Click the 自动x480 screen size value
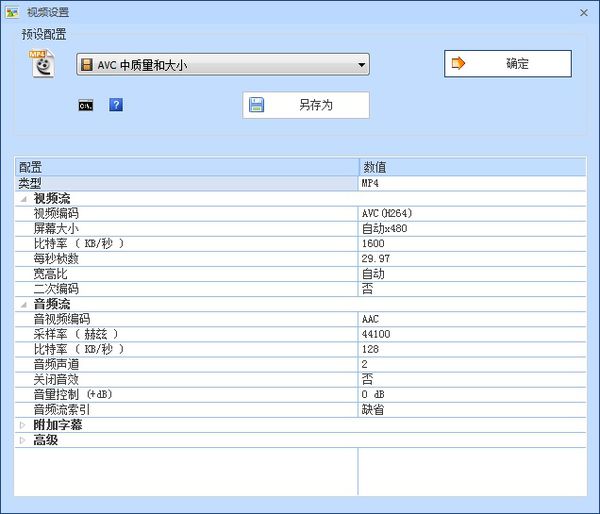Image resolution: width=600 pixels, height=514 pixels. (x=385, y=228)
